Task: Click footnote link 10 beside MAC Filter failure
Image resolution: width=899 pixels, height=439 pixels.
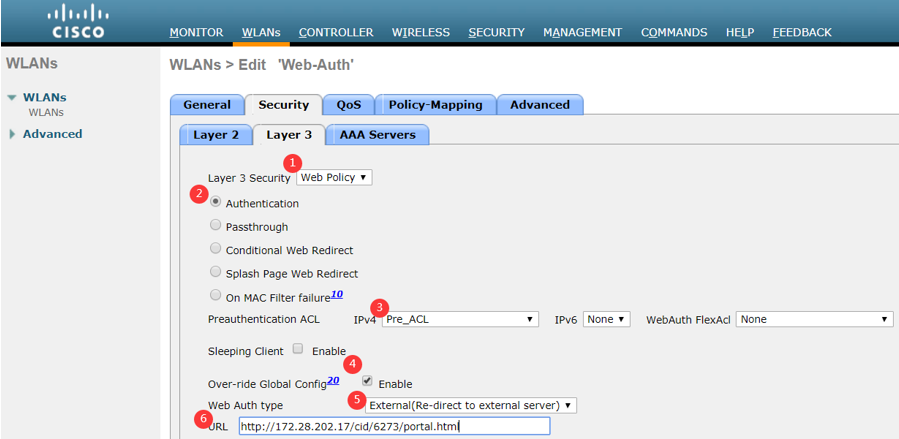Action: click(x=336, y=294)
